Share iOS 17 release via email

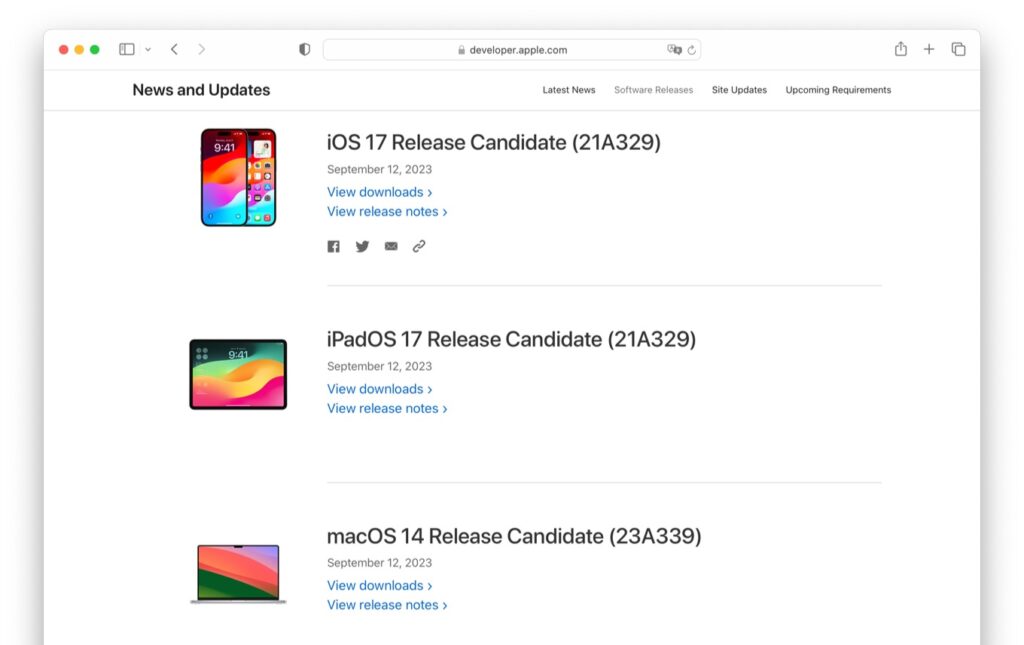point(391,246)
